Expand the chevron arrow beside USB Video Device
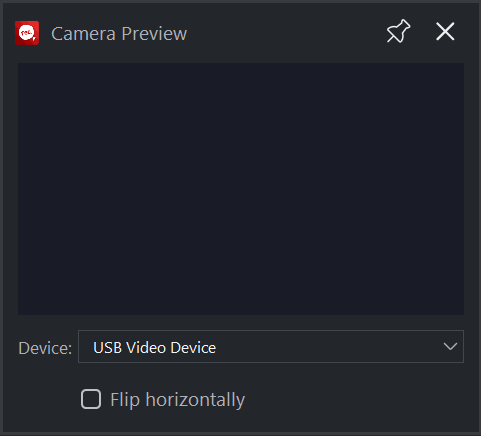Image resolution: width=481 pixels, height=436 pixels. pos(450,347)
